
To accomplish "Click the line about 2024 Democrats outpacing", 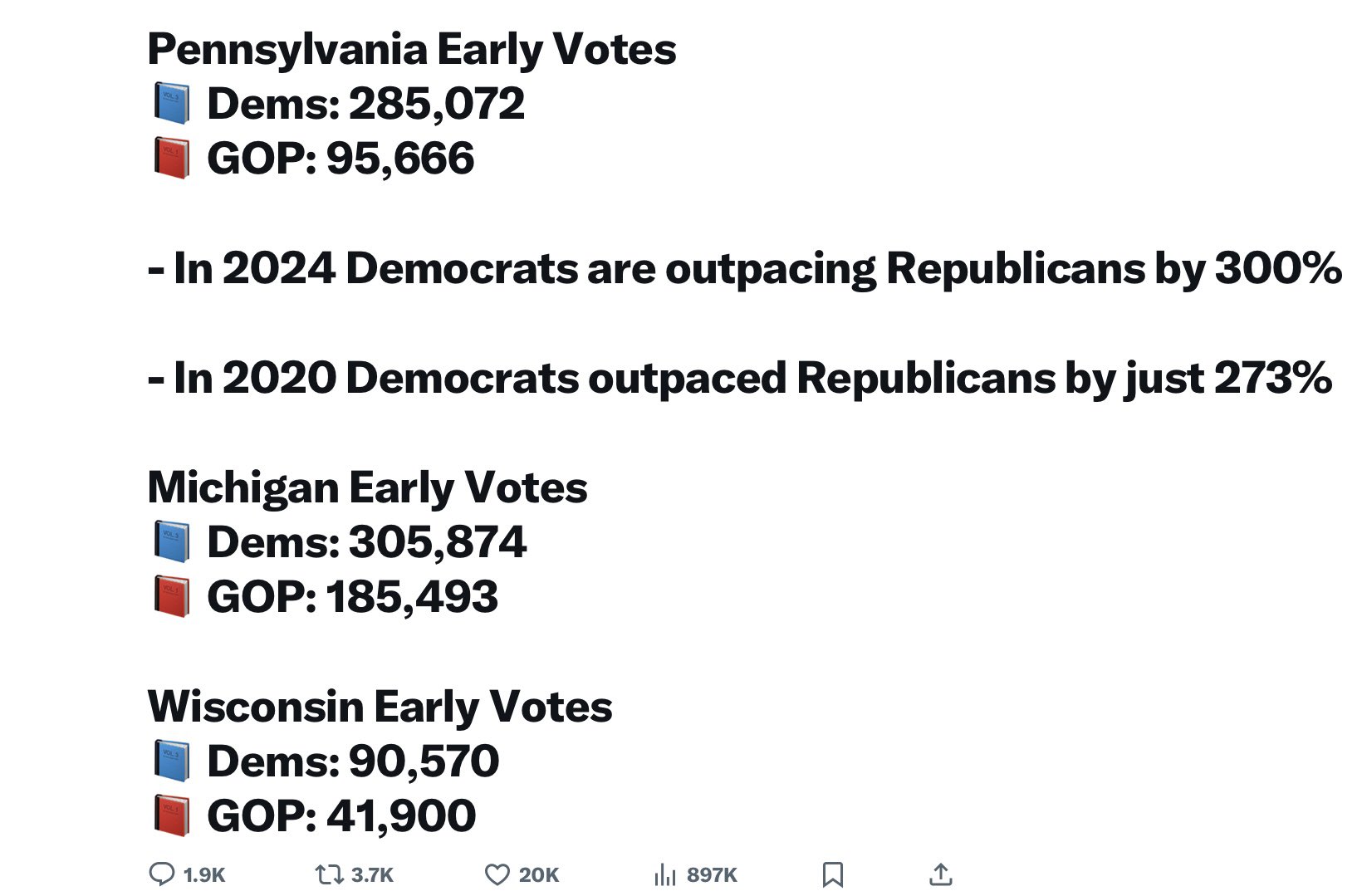I will pos(744,268).
